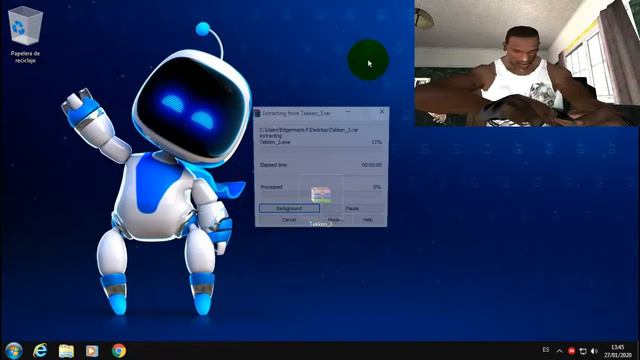Click the WinRAR icon in dialog title bar
Viewport: 640px width, 360px height.
(257, 113)
